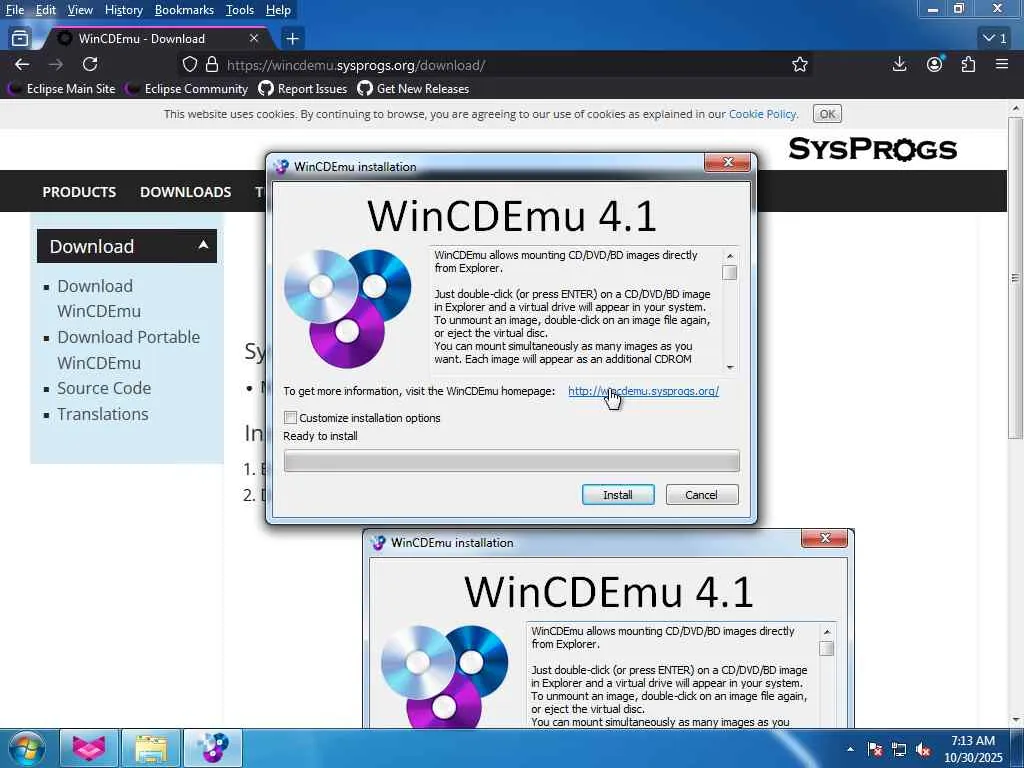Open the pink fox taskbar application
1024x768 pixels.
89,748
